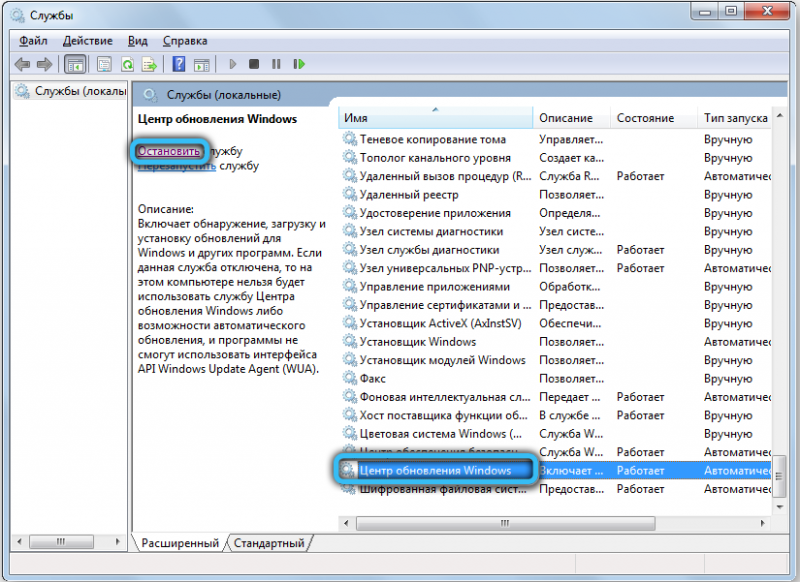
Task: Select Службы (локальные) in the tree
Action: (x=71, y=91)
